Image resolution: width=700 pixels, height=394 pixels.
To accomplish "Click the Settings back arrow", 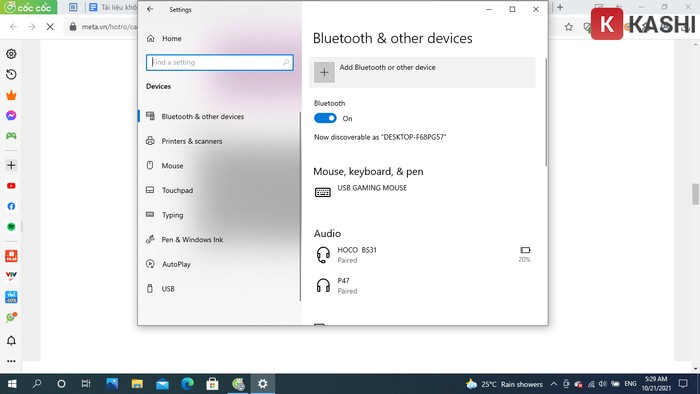I will (150, 9).
